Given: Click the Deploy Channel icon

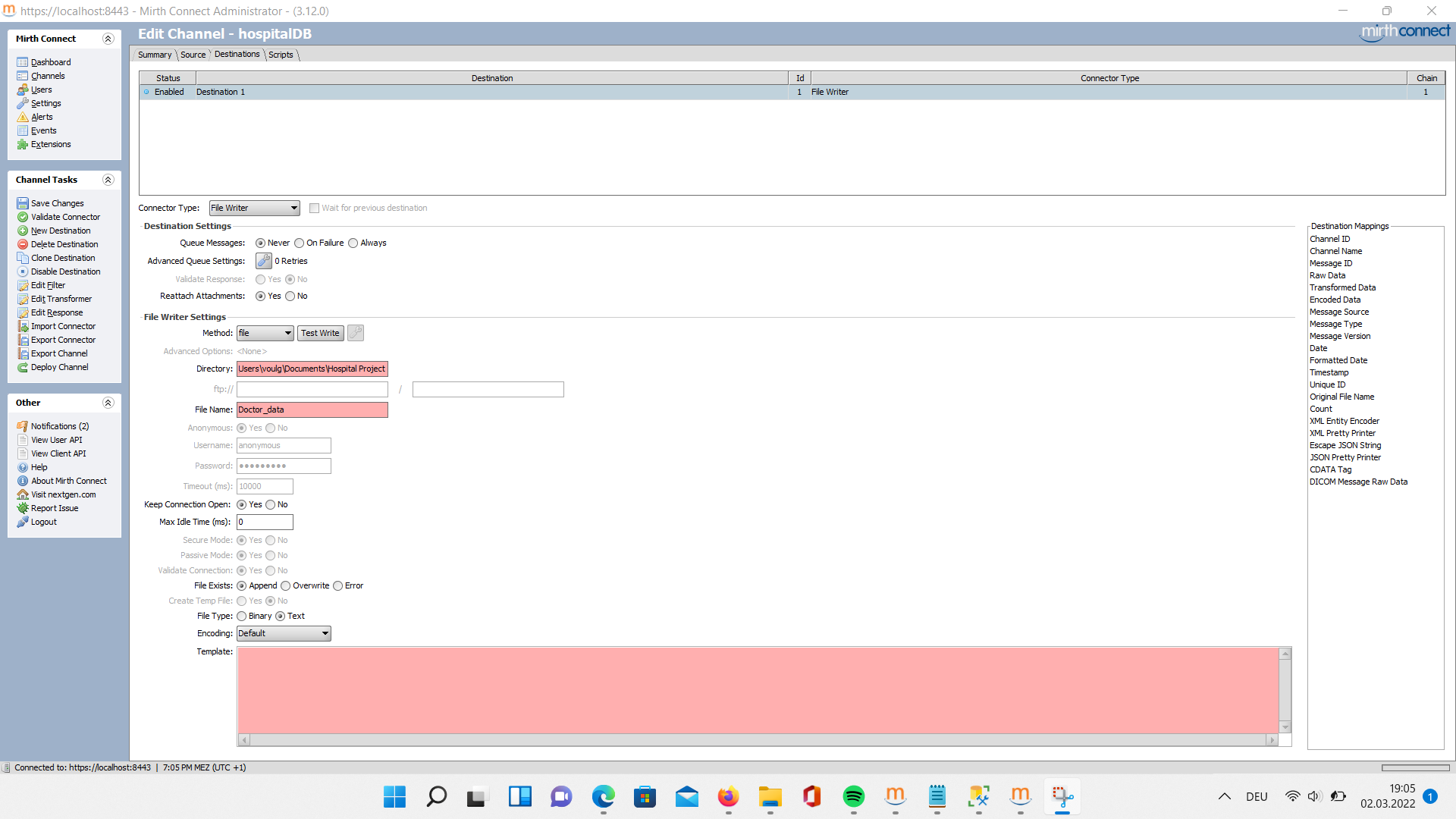Looking at the screenshot, I should pos(22,367).
